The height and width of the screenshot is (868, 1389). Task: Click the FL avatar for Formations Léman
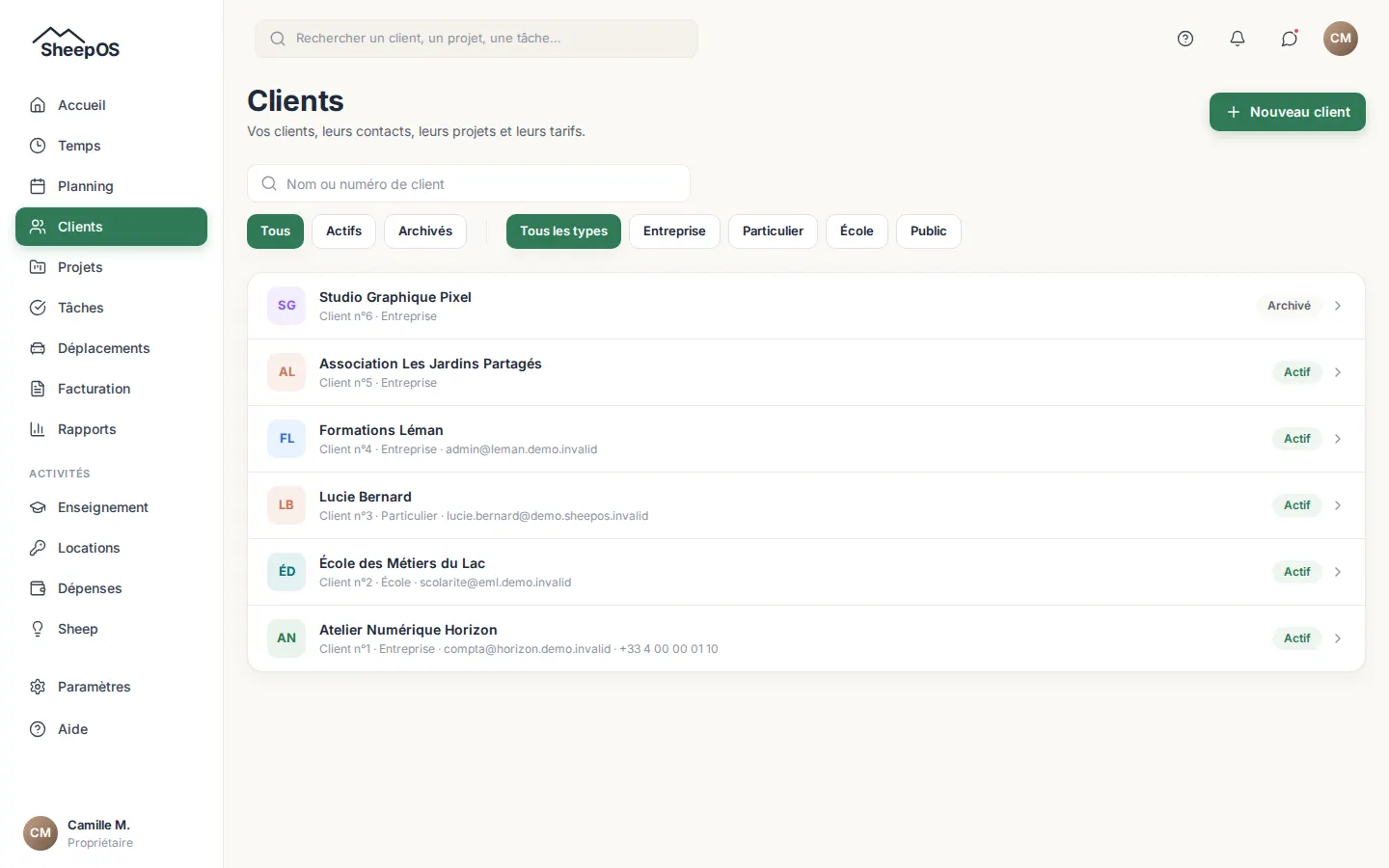[286, 439]
